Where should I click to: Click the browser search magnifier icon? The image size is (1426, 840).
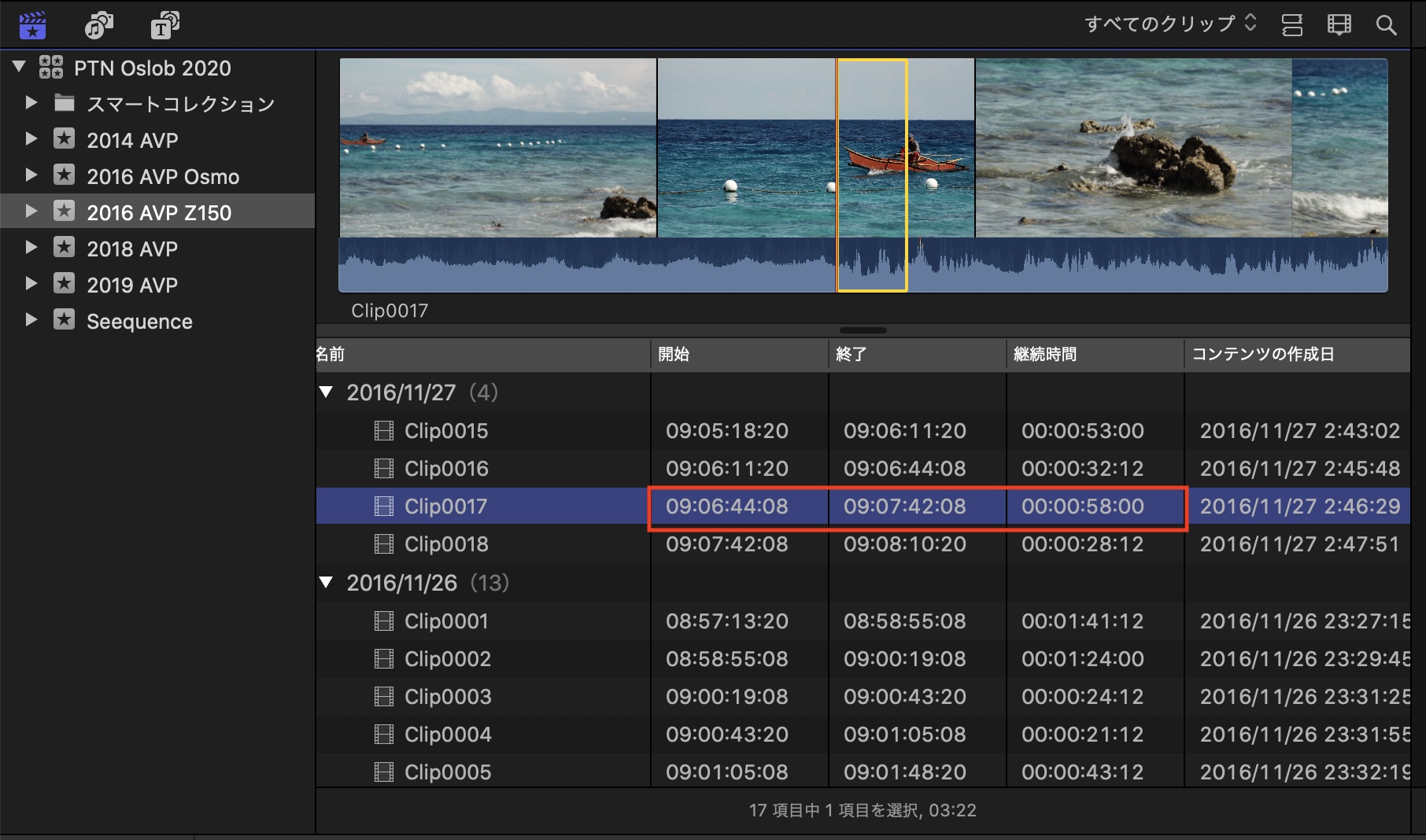pyautogui.click(x=1386, y=25)
